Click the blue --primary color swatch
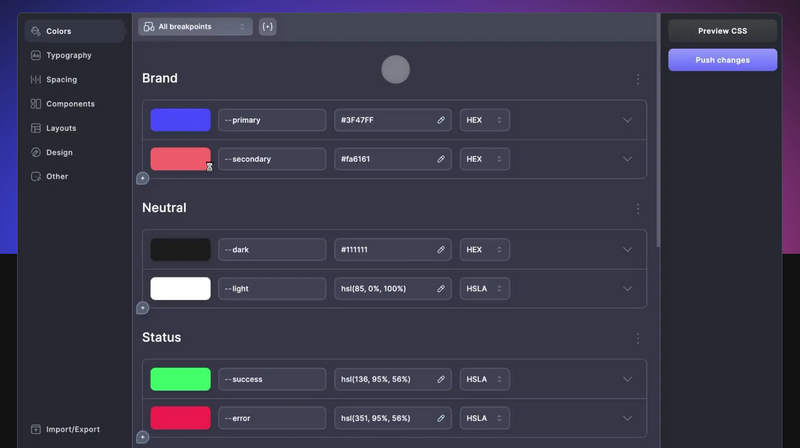This screenshot has height=448, width=800. coord(181,120)
